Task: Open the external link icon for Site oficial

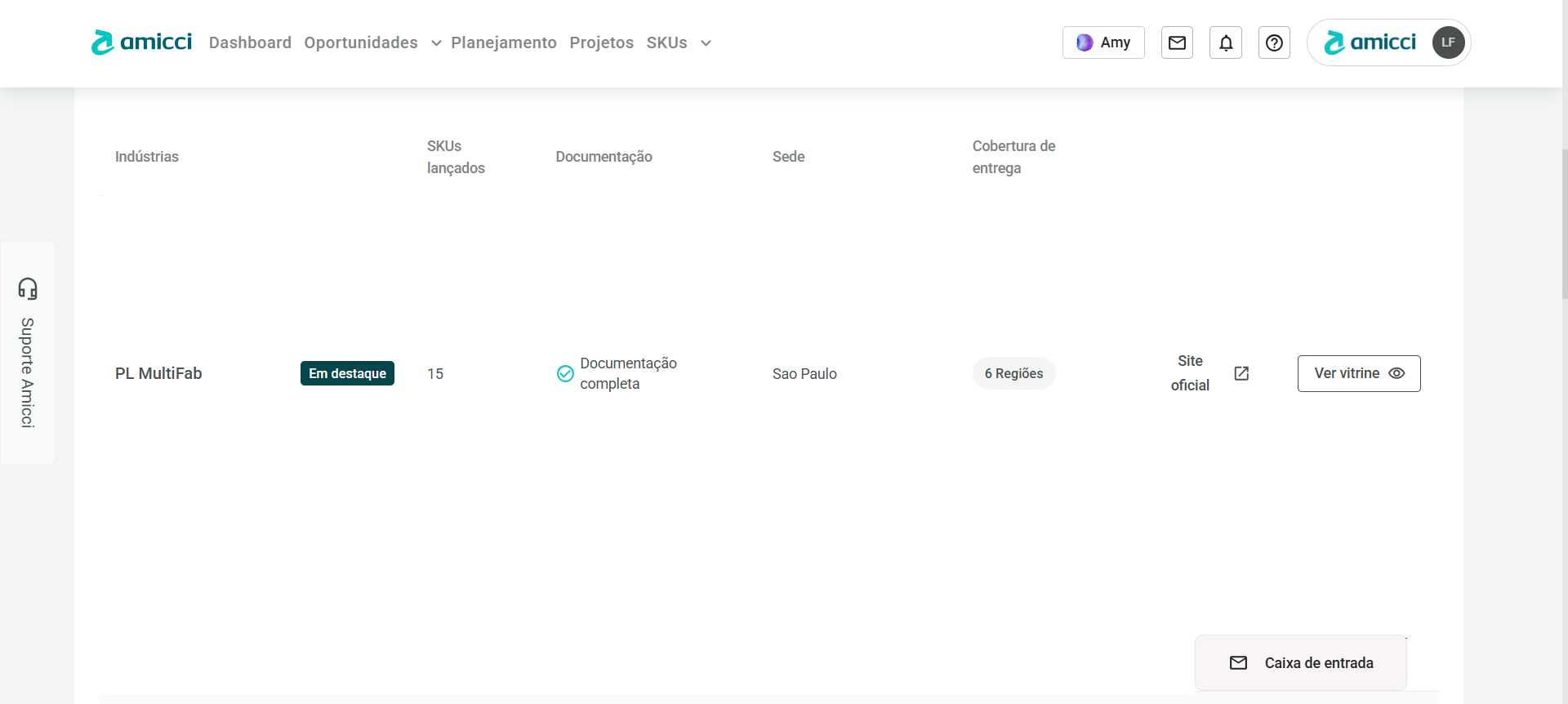Action: pos(1241,373)
